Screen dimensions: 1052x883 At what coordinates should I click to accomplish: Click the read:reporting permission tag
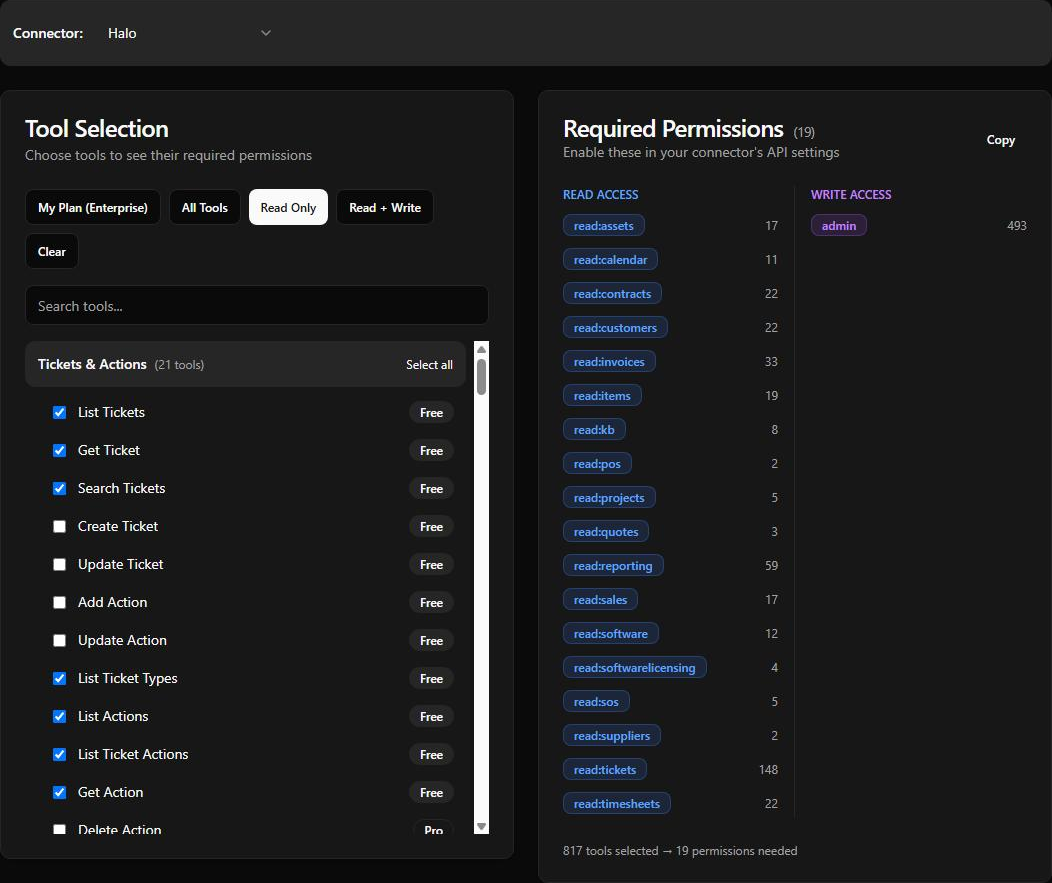[613, 566]
